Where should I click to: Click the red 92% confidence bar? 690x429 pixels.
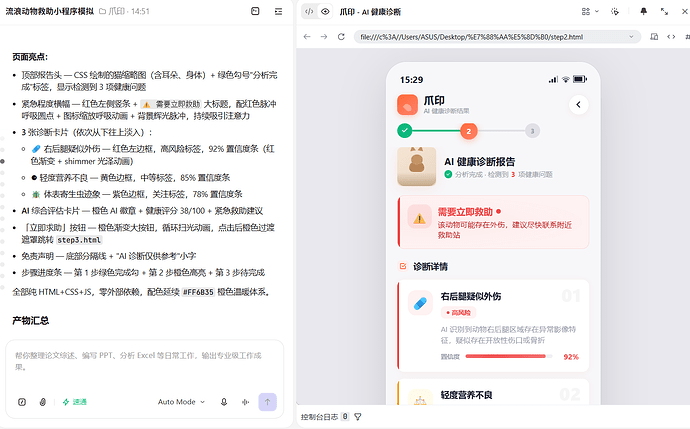(x=506, y=356)
